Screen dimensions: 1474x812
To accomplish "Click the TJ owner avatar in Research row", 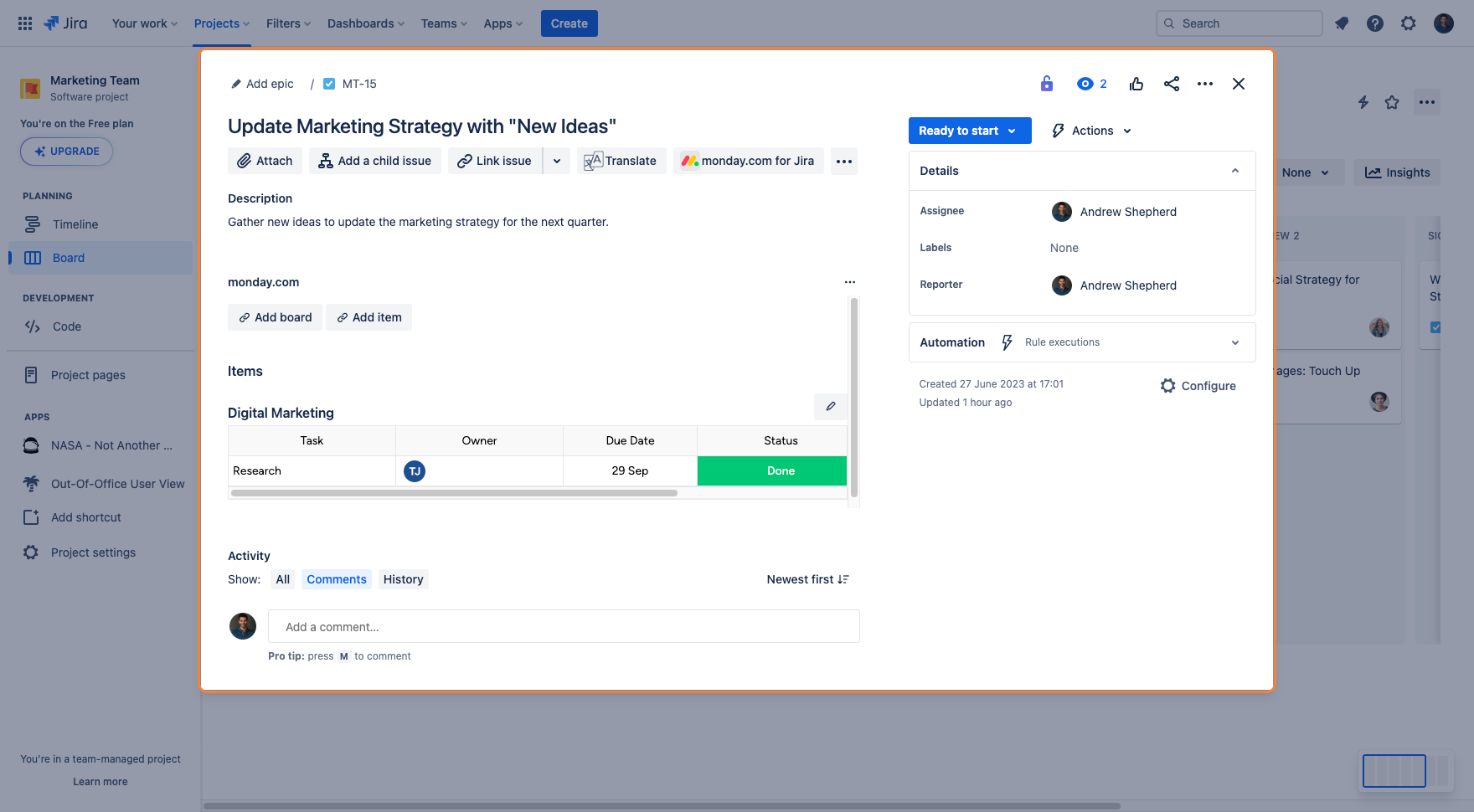I will point(415,471).
